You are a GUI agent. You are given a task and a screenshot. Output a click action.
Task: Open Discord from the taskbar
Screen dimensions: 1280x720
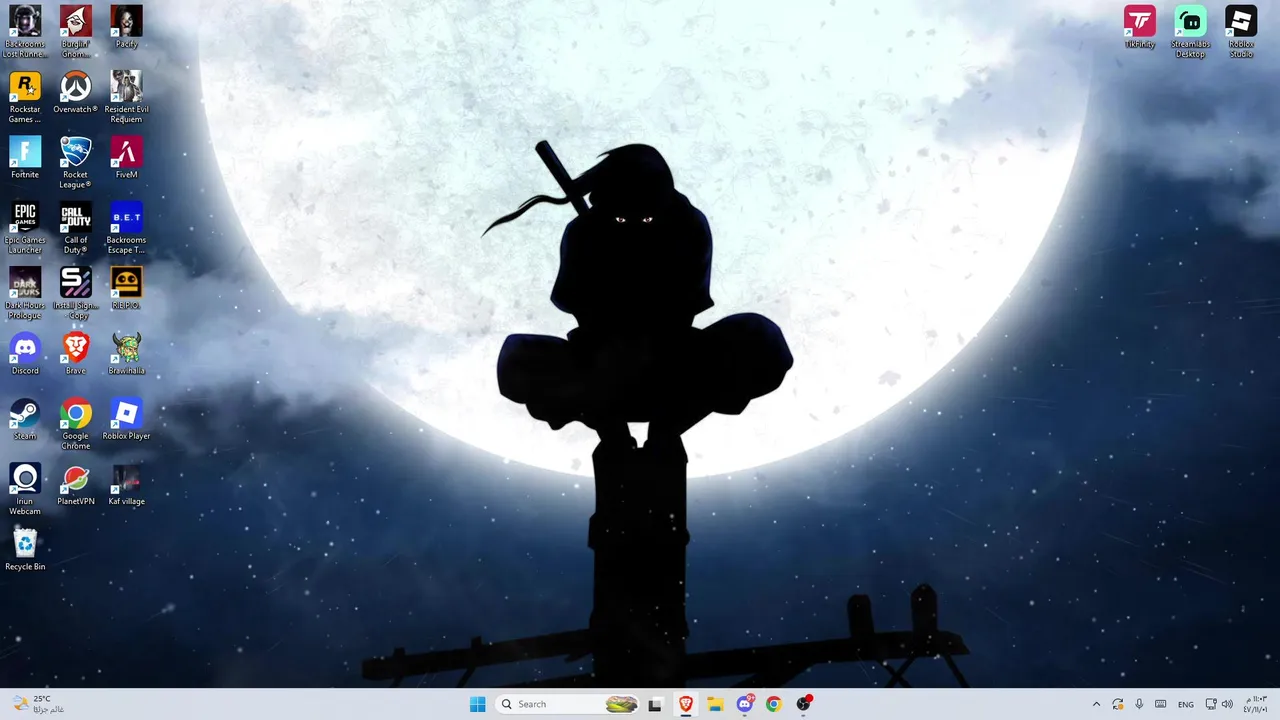tap(745, 704)
